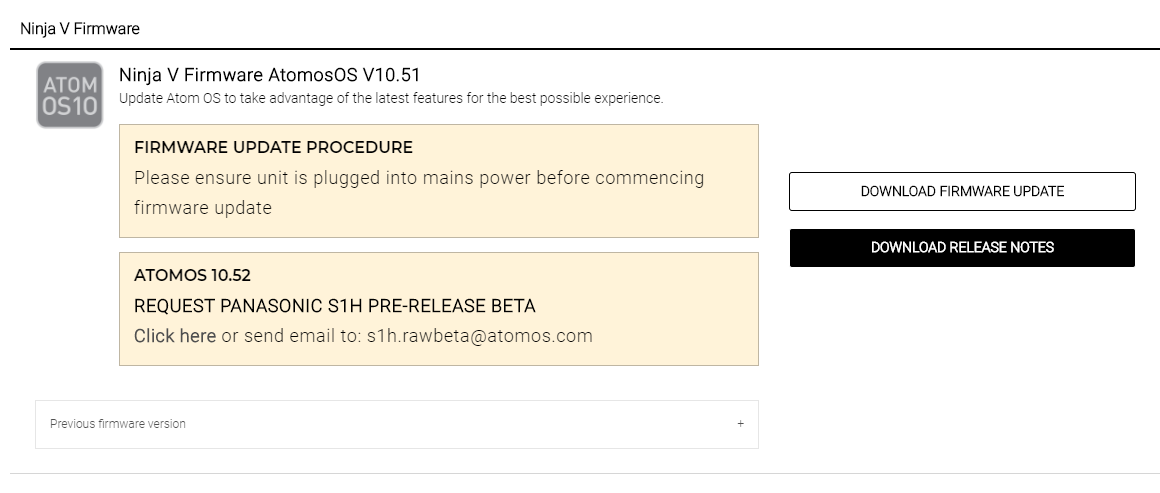Click the Atom OS10 logo icon

pyautogui.click(x=70, y=95)
